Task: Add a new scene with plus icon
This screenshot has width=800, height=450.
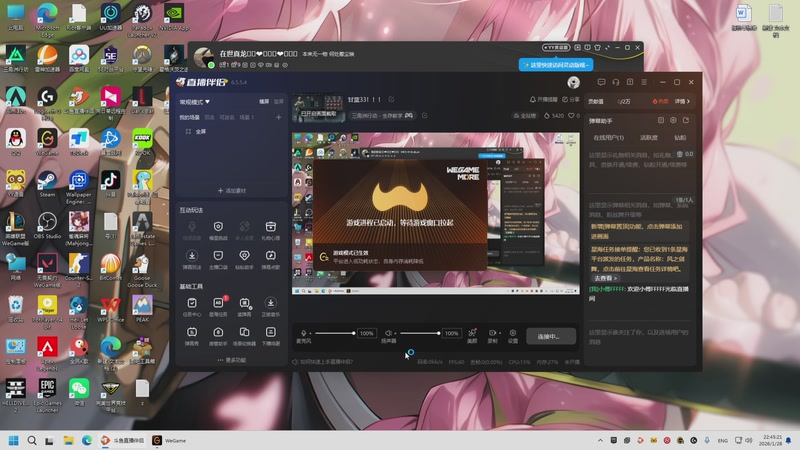Action: 279,117
